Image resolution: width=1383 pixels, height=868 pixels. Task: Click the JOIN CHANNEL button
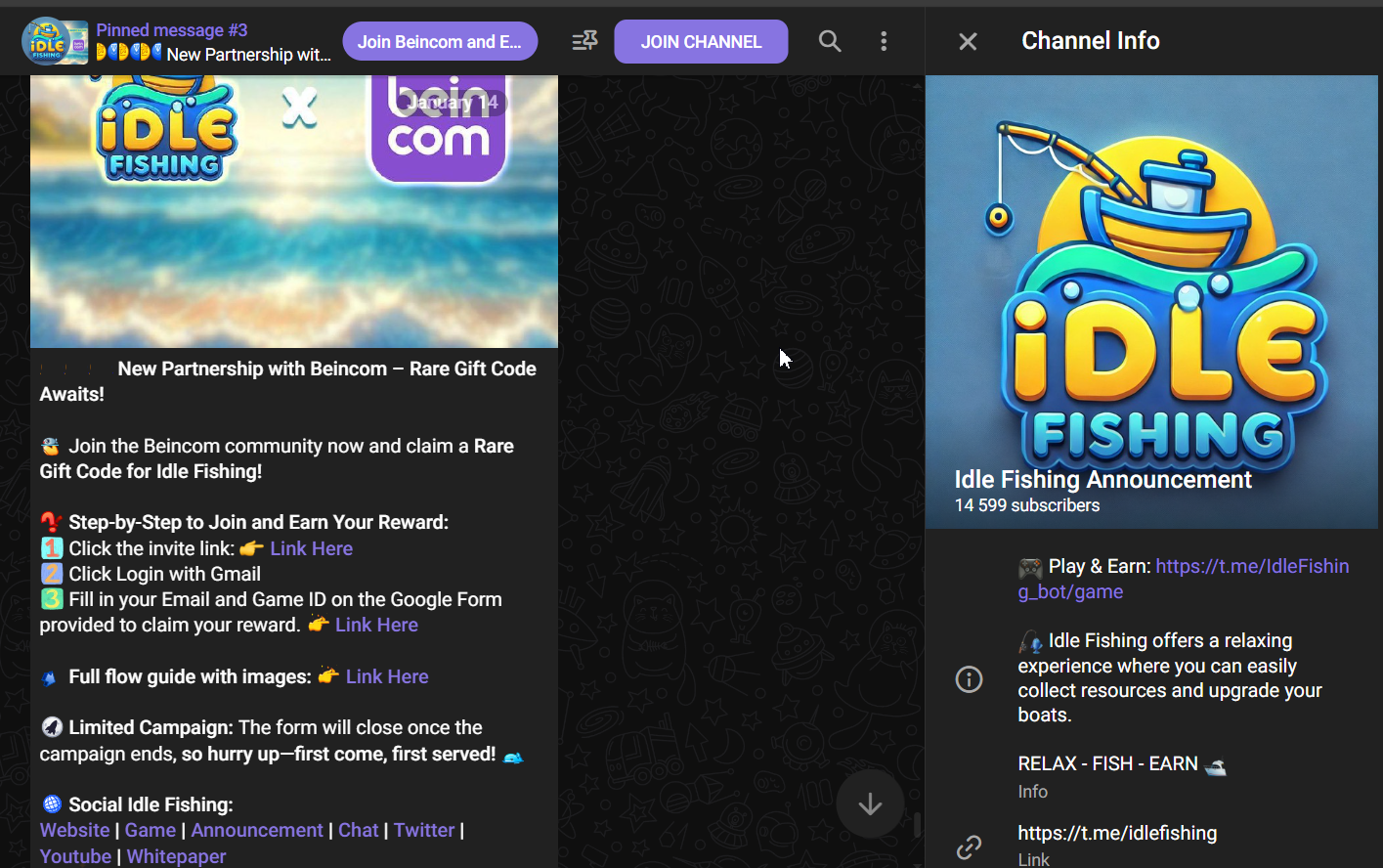[x=701, y=42]
